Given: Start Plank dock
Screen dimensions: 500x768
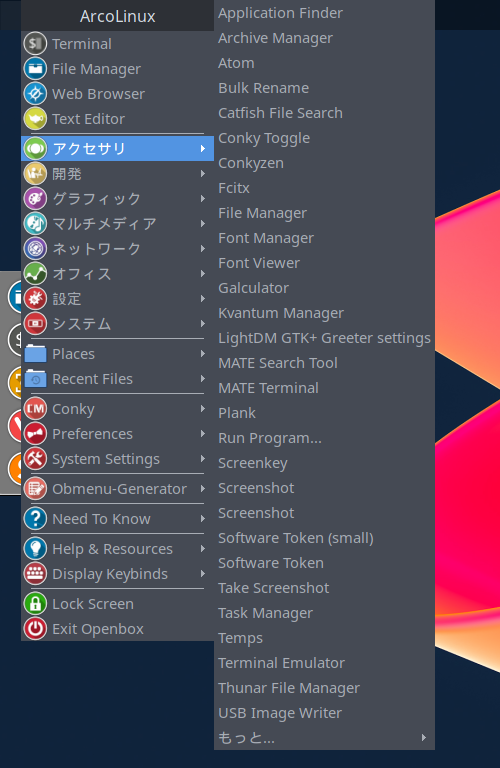Looking at the screenshot, I should tap(324, 412).
